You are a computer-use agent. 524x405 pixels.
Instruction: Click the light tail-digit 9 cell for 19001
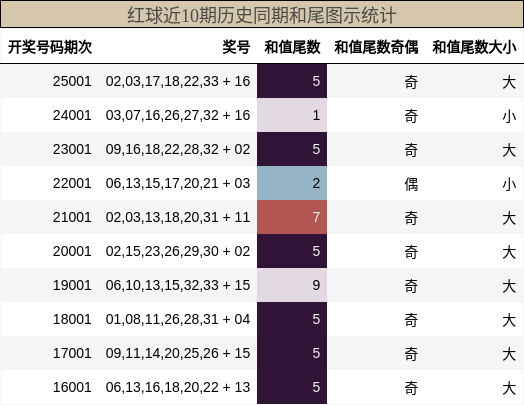[292, 285]
